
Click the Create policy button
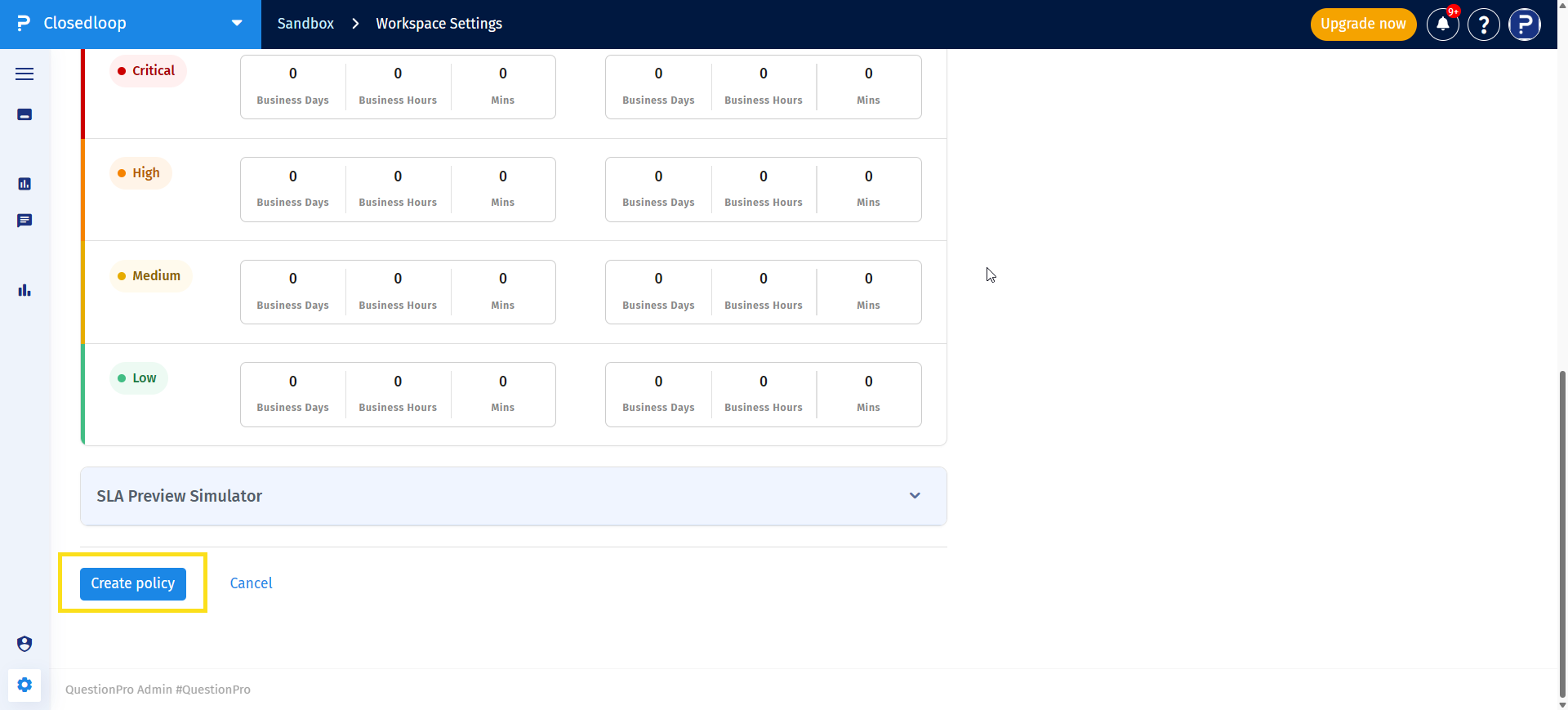pos(133,583)
